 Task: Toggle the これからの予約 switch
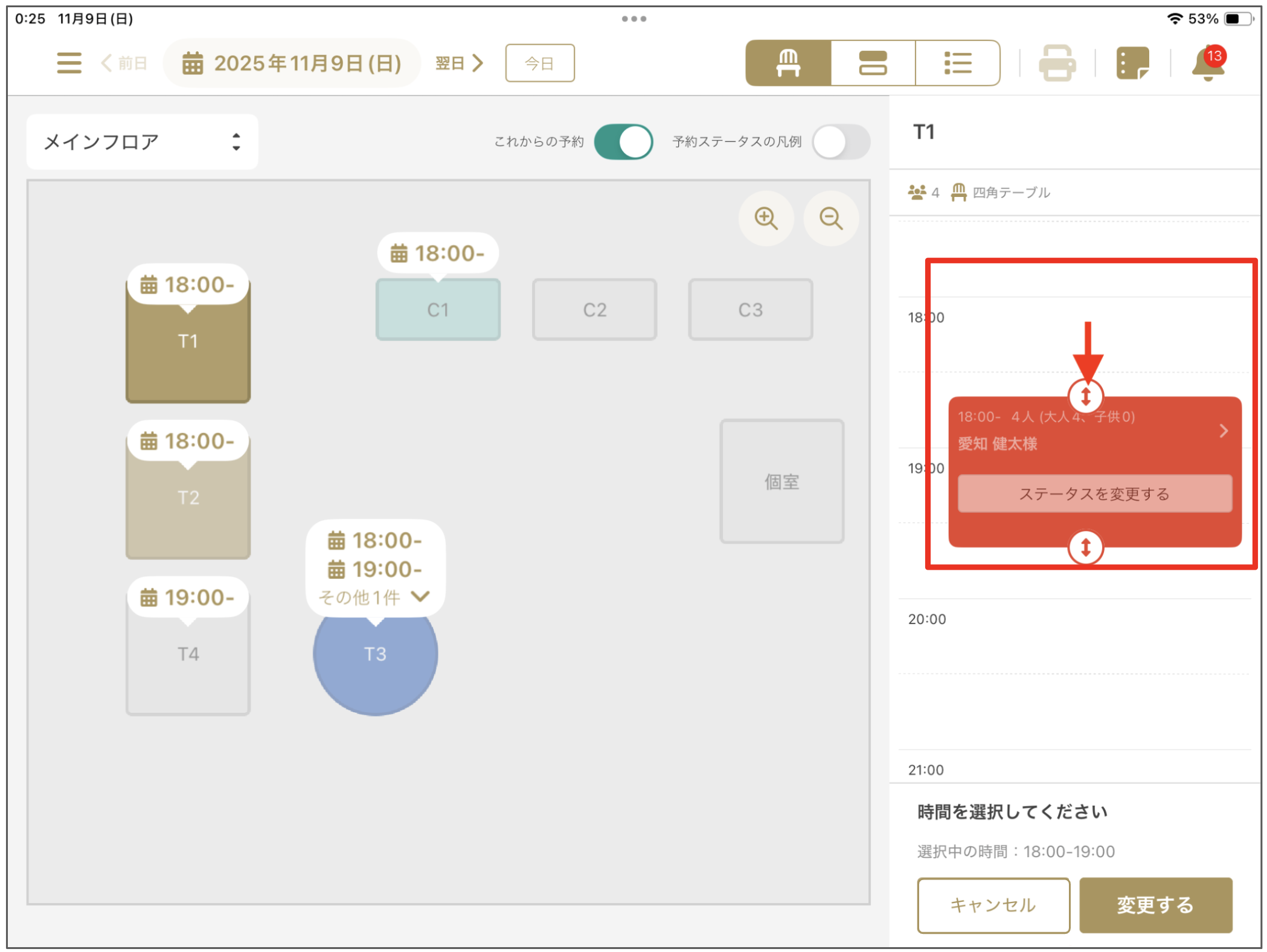[623, 142]
